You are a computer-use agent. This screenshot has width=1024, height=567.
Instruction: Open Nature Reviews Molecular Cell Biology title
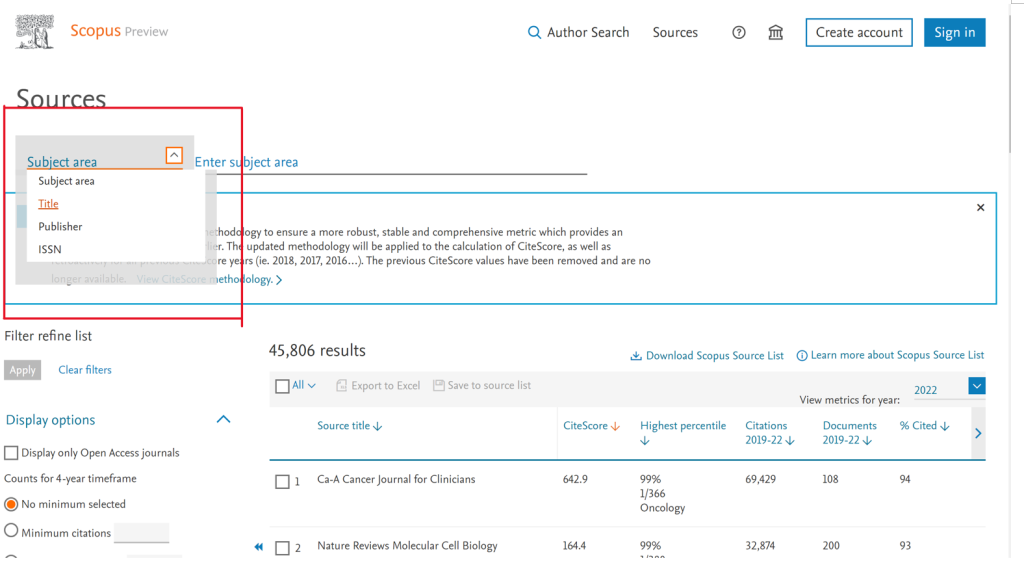point(408,546)
